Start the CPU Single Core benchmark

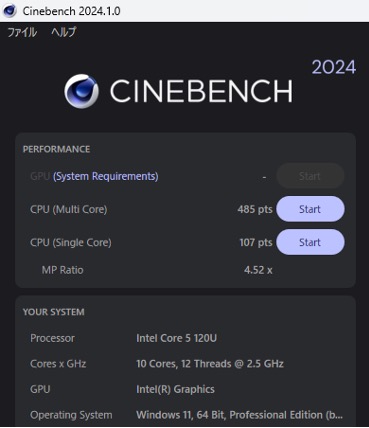pos(310,242)
